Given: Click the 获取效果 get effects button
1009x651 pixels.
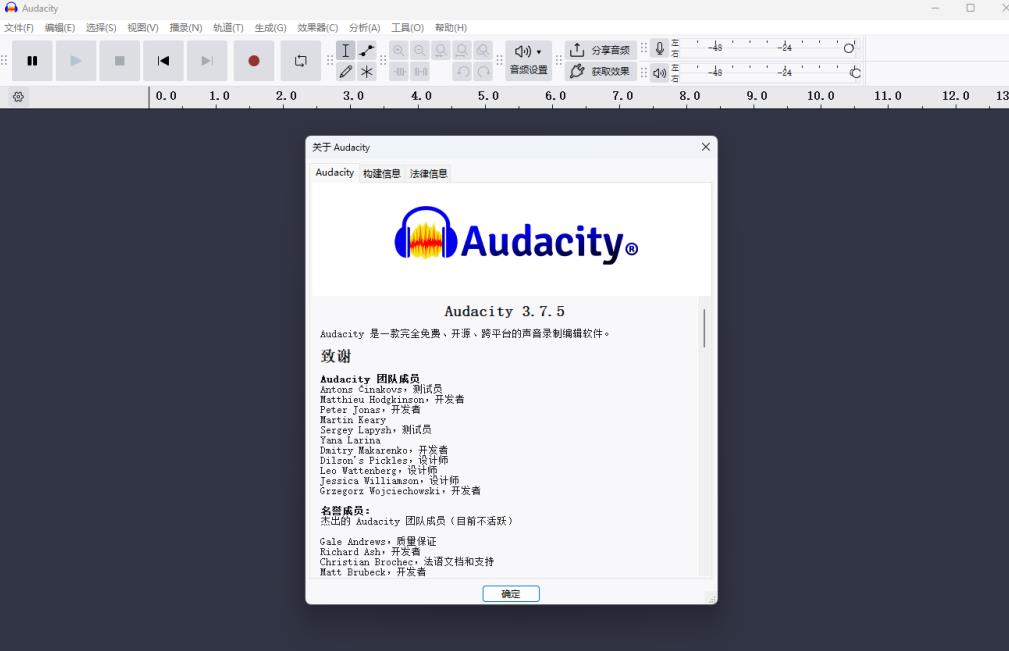Looking at the screenshot, I should [x=601, y=71].
